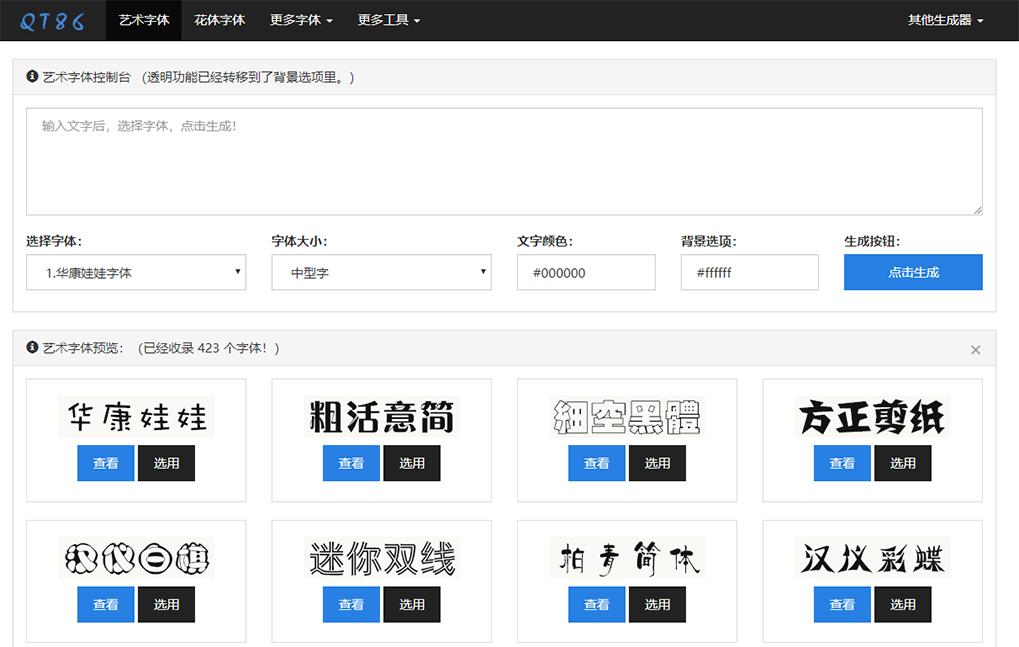Click 选用 under 細空黑體 font
Image resolution: width=1019 pixels, height=647 pixels.
(x=657, y=463)
